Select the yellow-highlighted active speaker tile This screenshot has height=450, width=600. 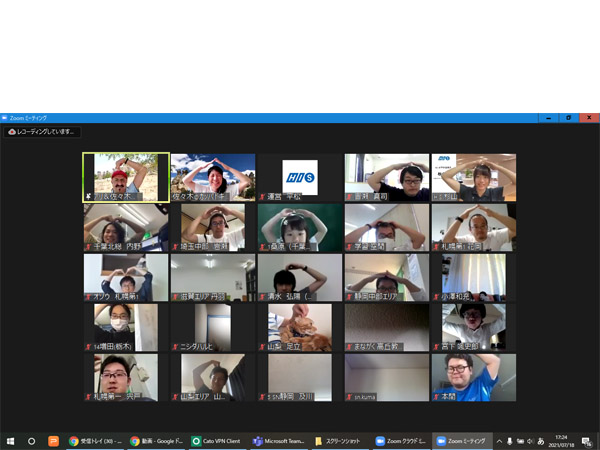pos(126,177)
